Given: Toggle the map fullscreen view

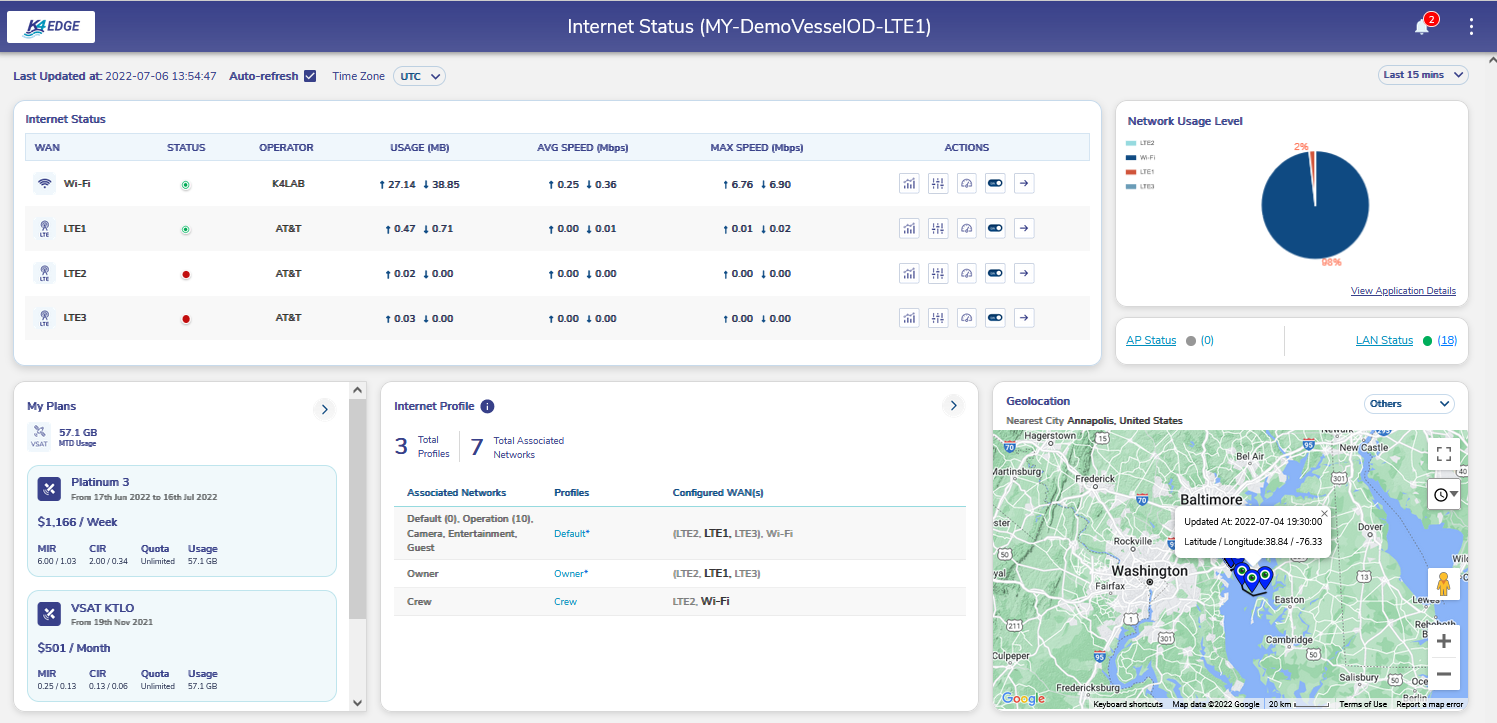Looking at the screenshot, I should [x=1443, y=454].
